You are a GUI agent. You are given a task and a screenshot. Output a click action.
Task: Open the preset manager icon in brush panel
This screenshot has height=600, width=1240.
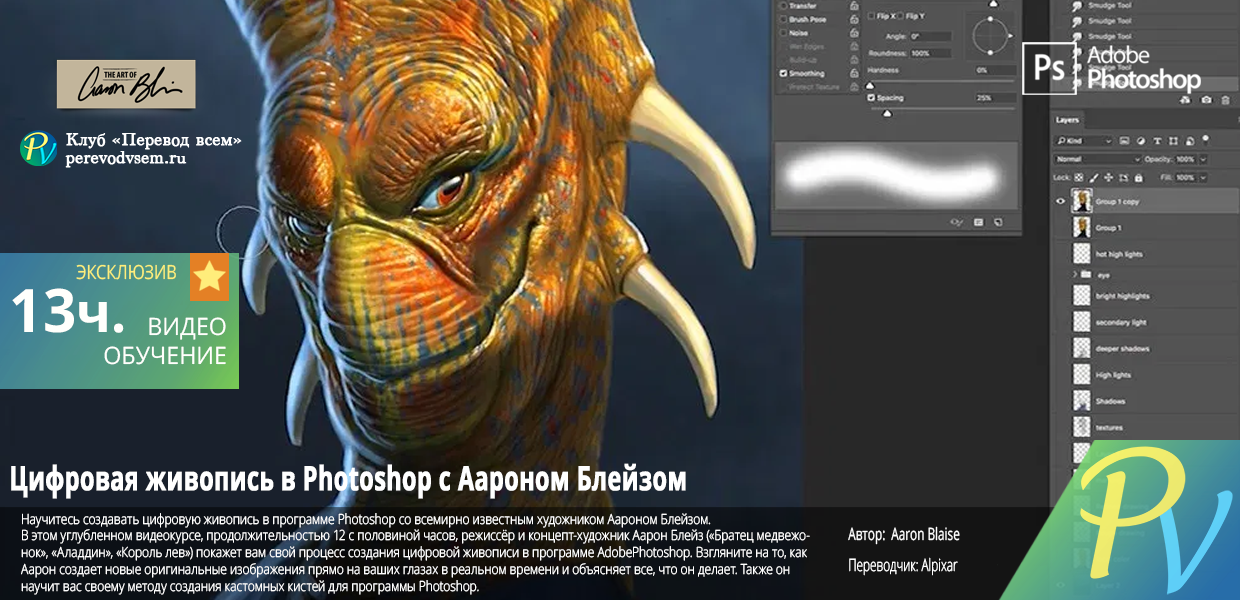click(x=978, y=222)
